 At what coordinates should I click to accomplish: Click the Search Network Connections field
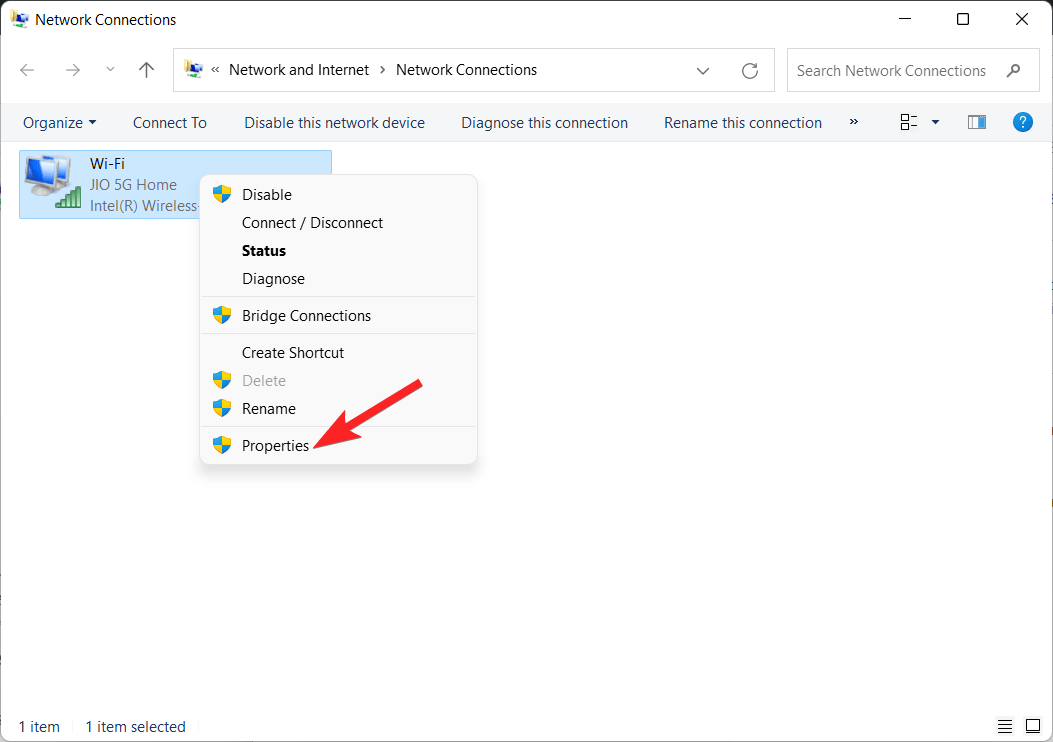(890, 71)
